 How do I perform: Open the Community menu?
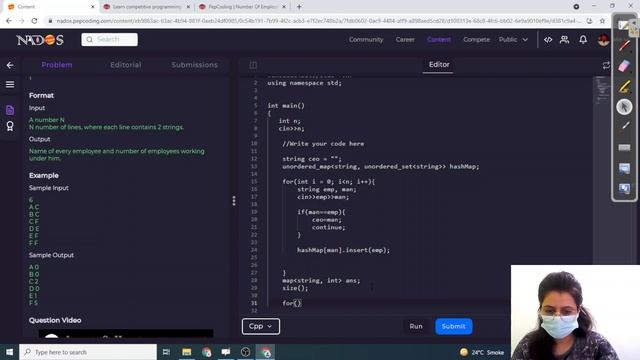366,40
